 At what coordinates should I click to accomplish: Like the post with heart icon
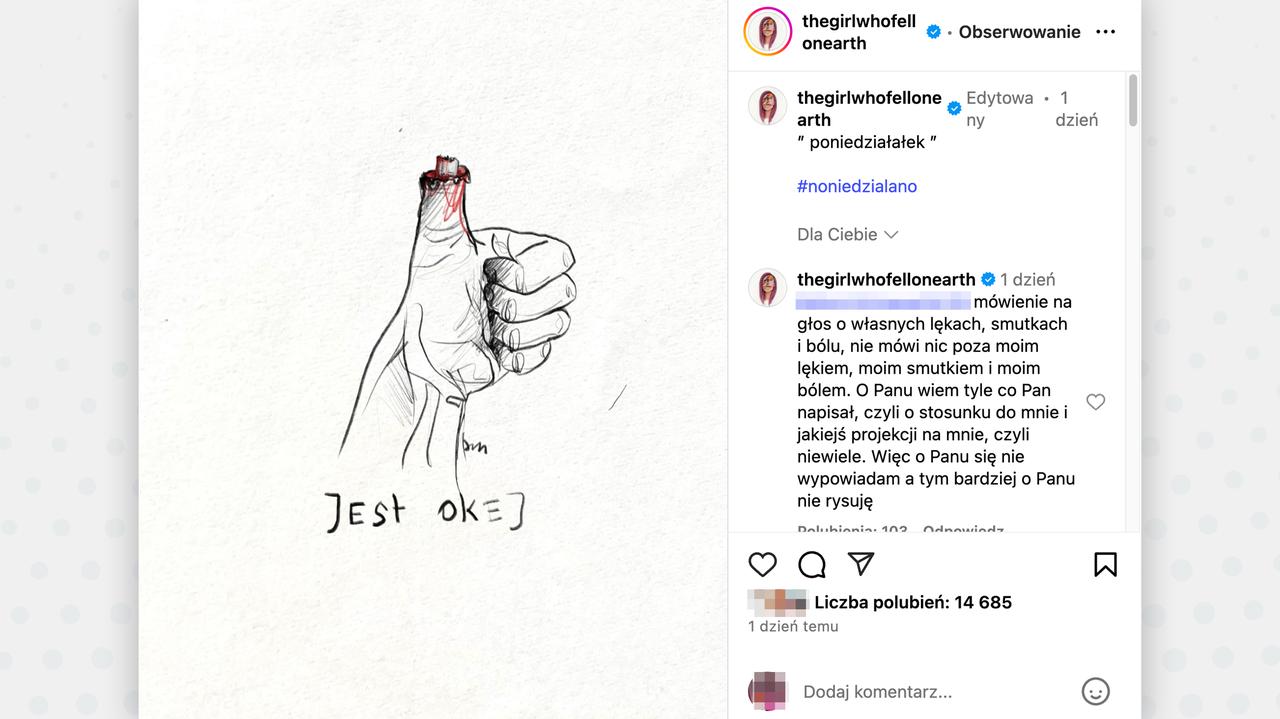point(763,565)
